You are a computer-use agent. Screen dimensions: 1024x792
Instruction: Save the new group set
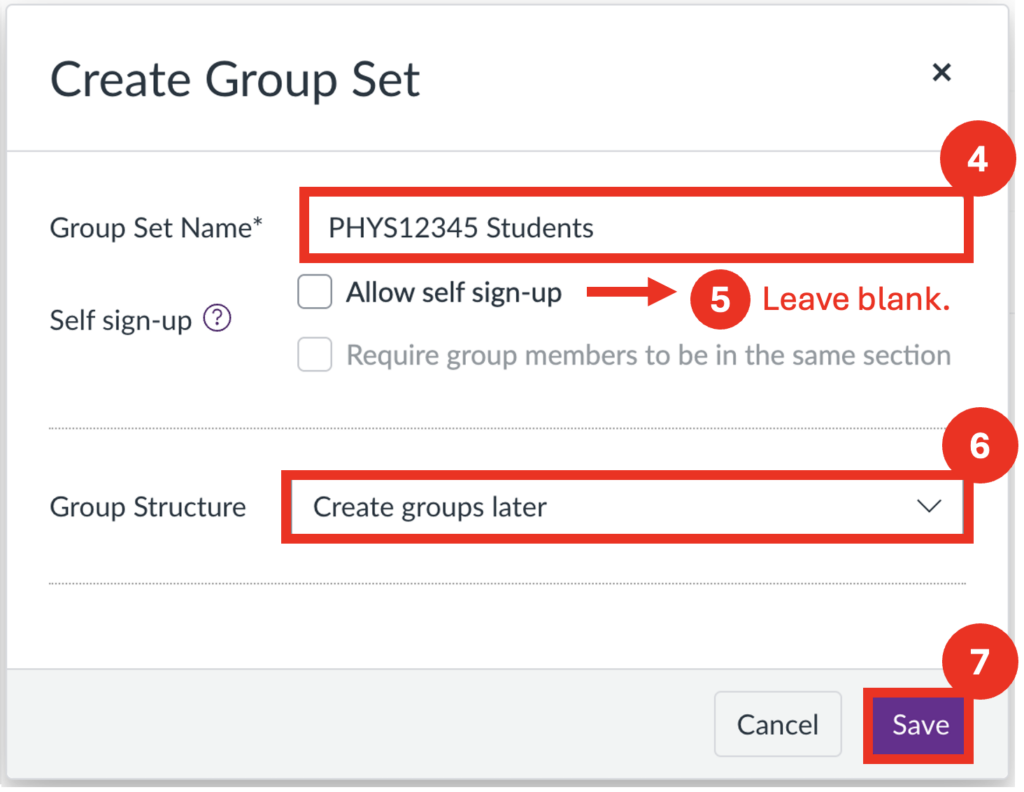[x=920, y=725]
